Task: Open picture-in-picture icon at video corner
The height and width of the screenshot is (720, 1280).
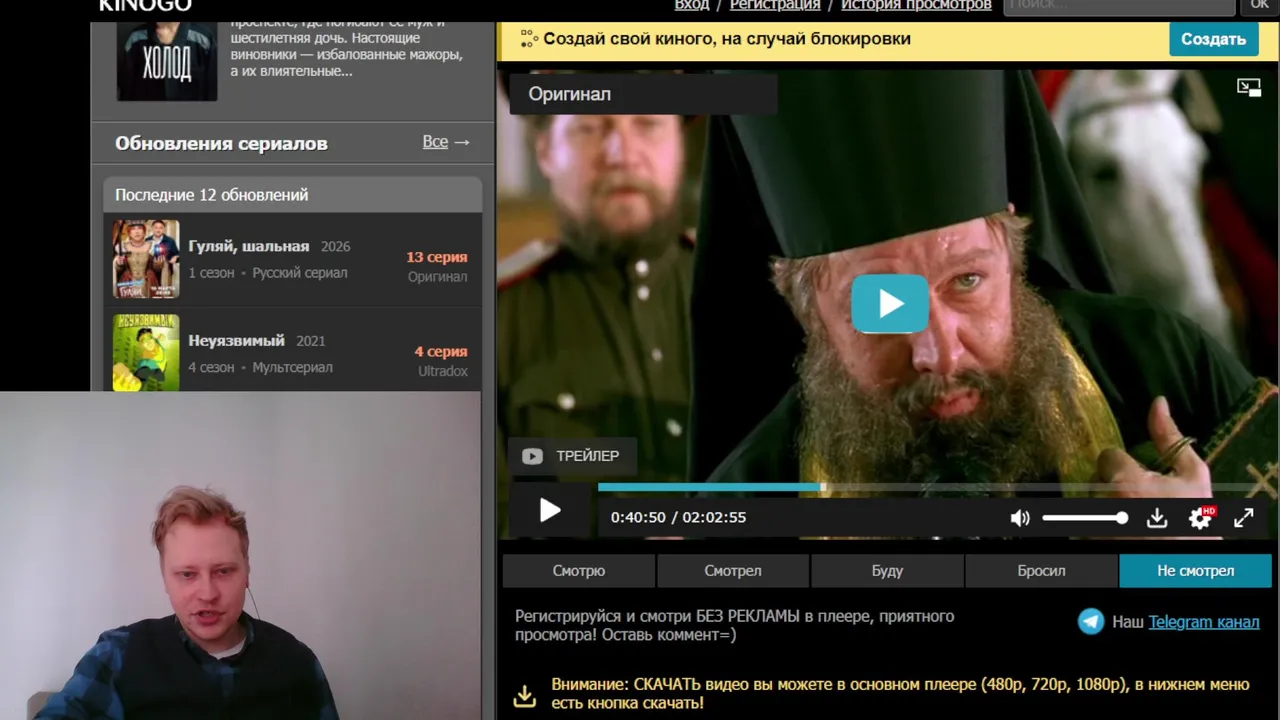Action: click(1249, 87)
